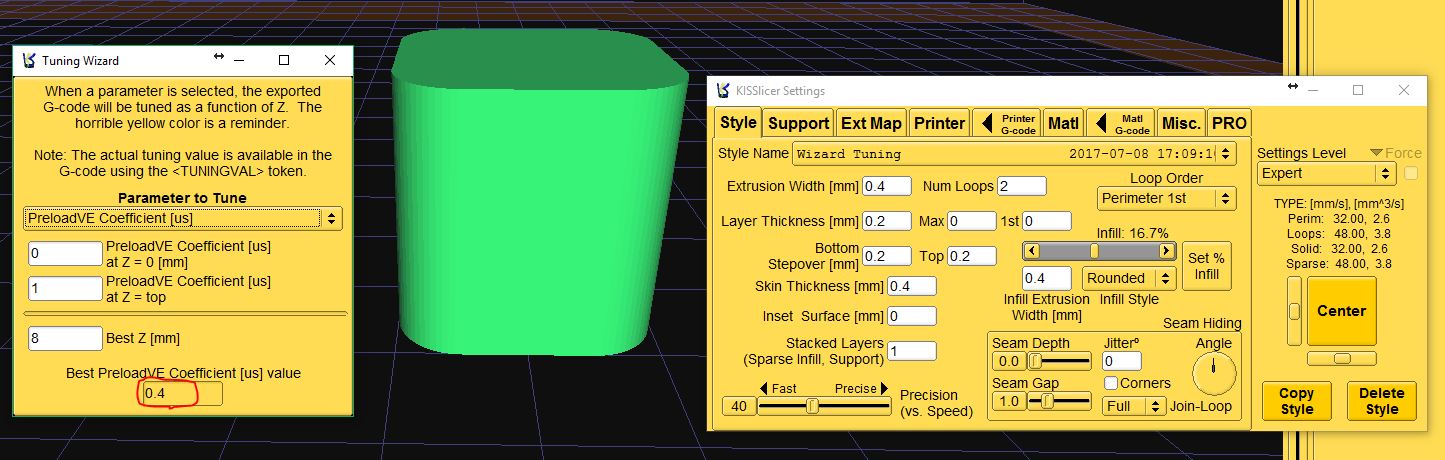Open the Parameter to Tune dropdown

click(183, 217)
